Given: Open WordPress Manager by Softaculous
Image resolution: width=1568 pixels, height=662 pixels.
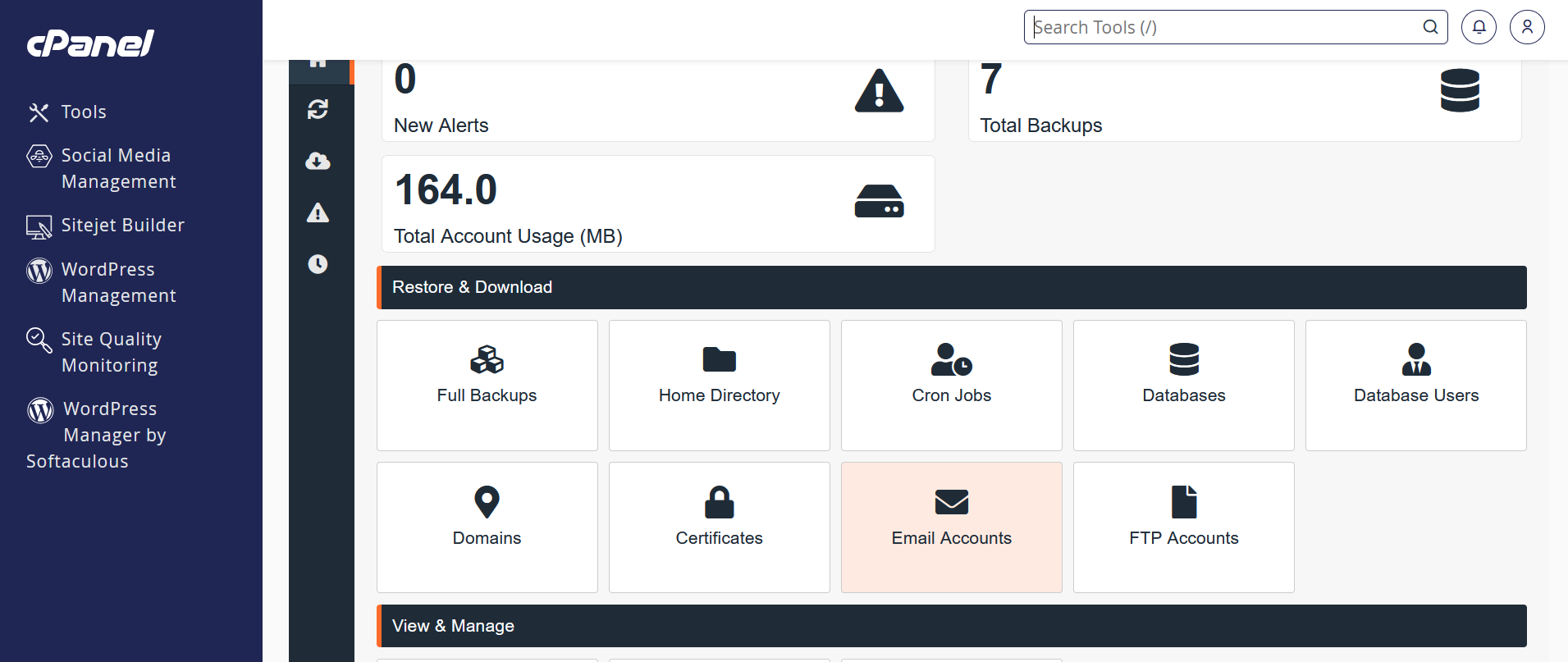Looking at the screenshot, I should coord(96,435).
